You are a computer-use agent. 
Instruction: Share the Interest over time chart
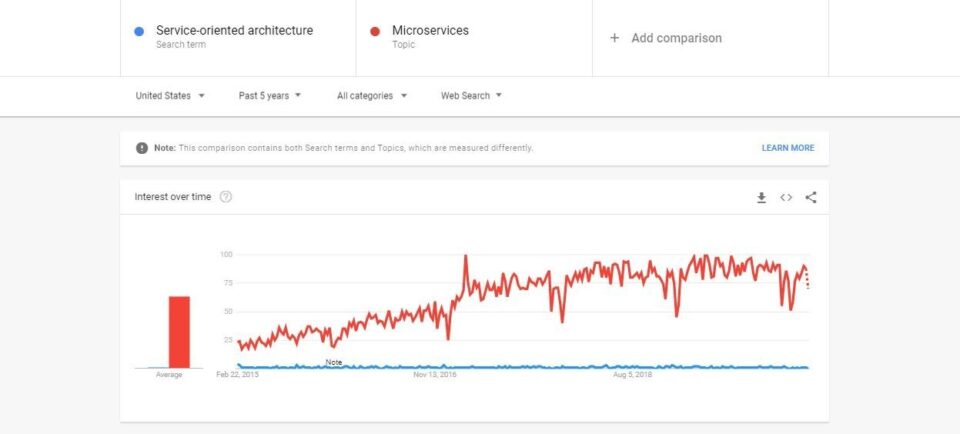811,197
